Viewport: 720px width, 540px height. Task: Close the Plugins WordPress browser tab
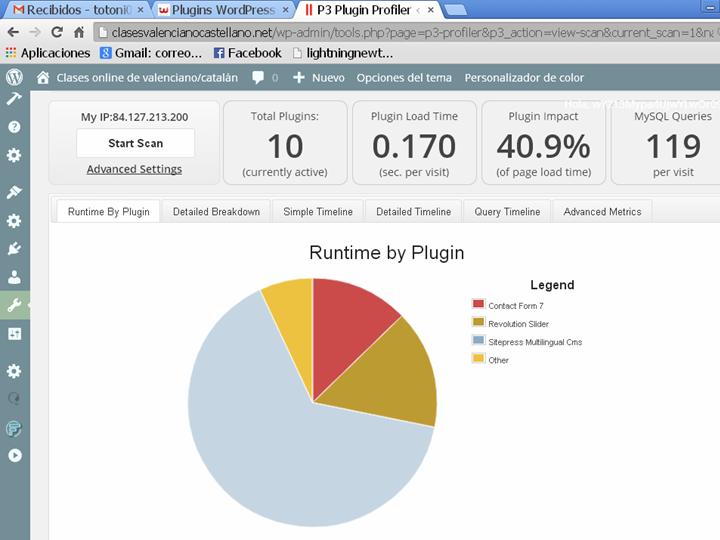286,10
